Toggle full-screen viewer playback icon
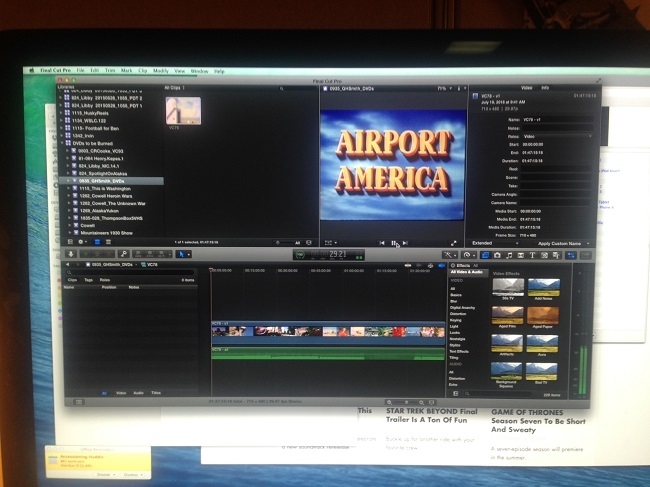The height and width of the screenshot is (487, 650). (453, 242)
